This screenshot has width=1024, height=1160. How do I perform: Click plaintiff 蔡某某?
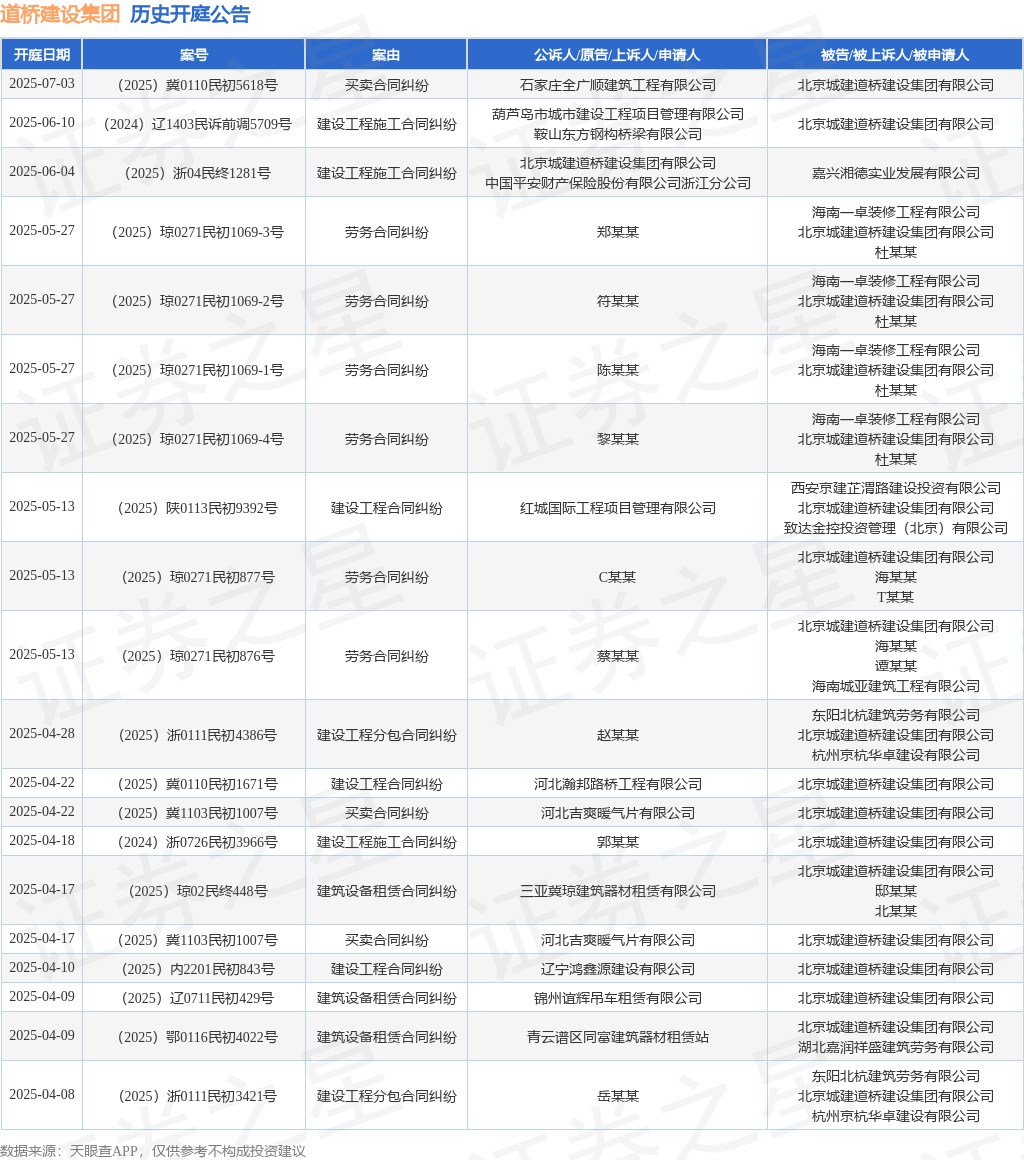618,656
